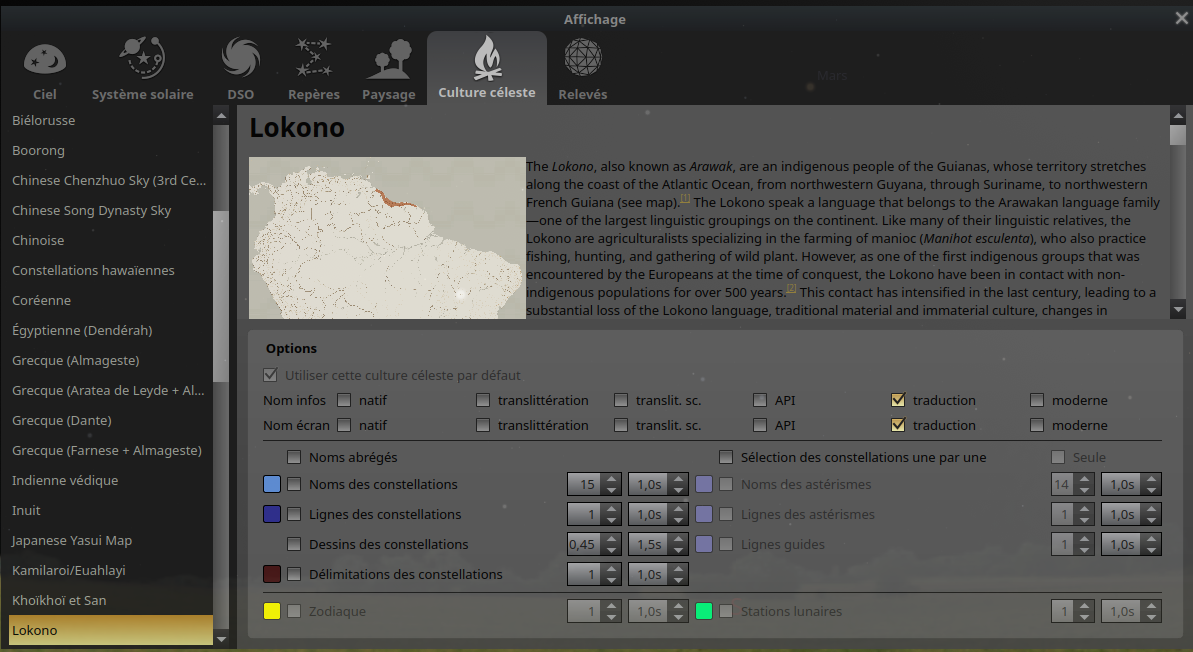
Task: Decrease Dessins des constellations brightness value
Action: (612, 551)
